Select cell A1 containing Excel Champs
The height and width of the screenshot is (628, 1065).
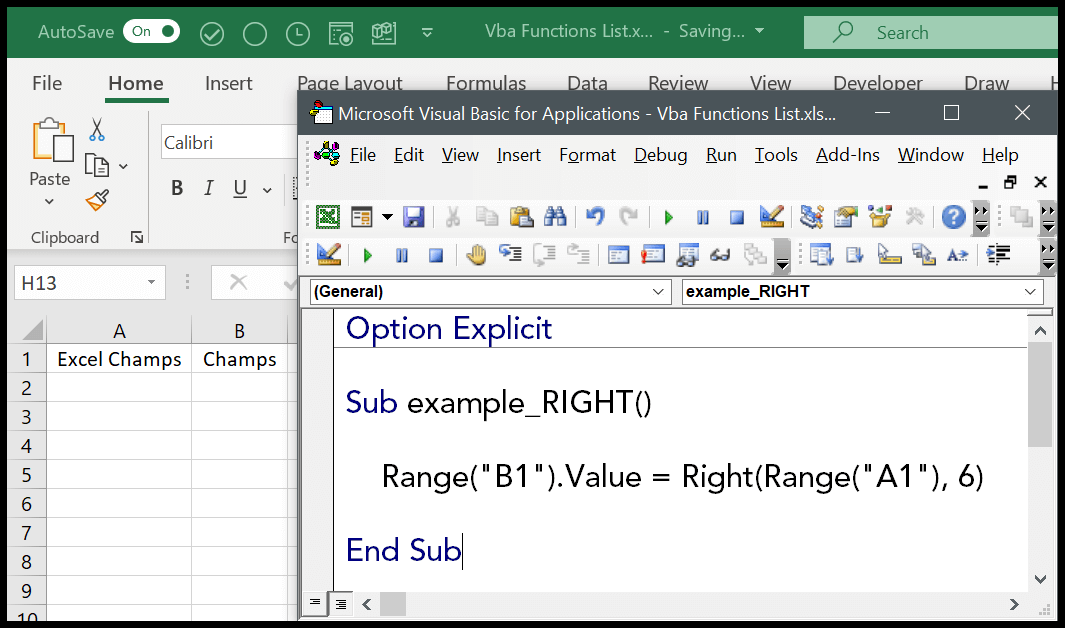coord(119,358)
